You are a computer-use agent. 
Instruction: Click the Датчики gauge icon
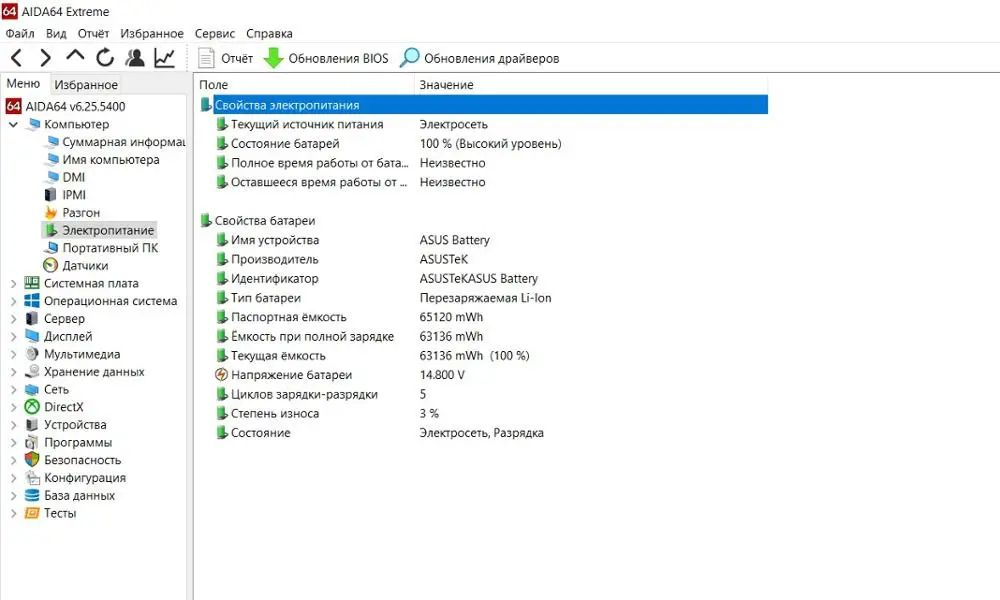pyautogui.click(x=50, y=265)
